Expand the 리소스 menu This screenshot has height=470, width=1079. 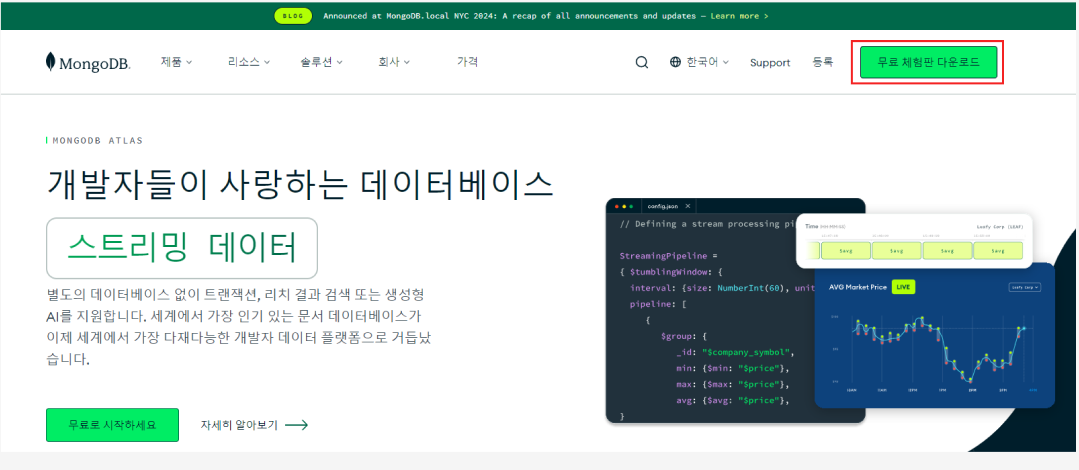point(249,62)
